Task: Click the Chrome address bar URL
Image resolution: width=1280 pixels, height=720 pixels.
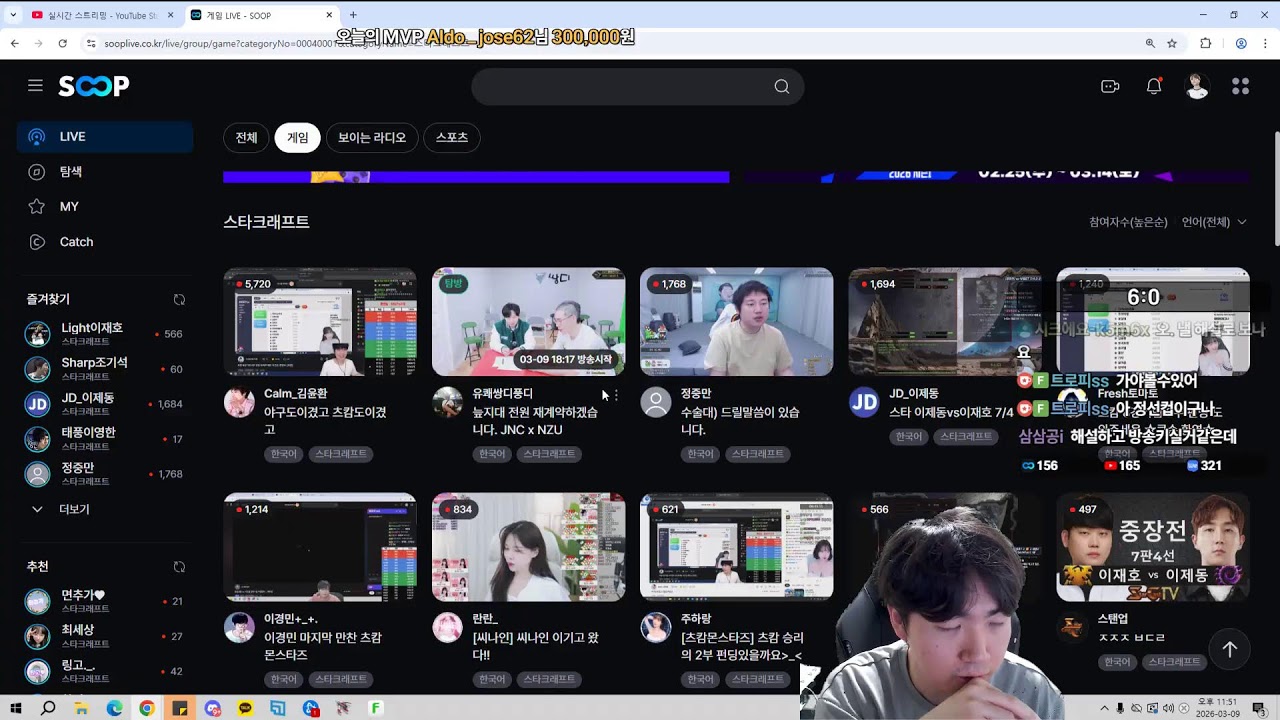Action: click(x=610, y=44)
